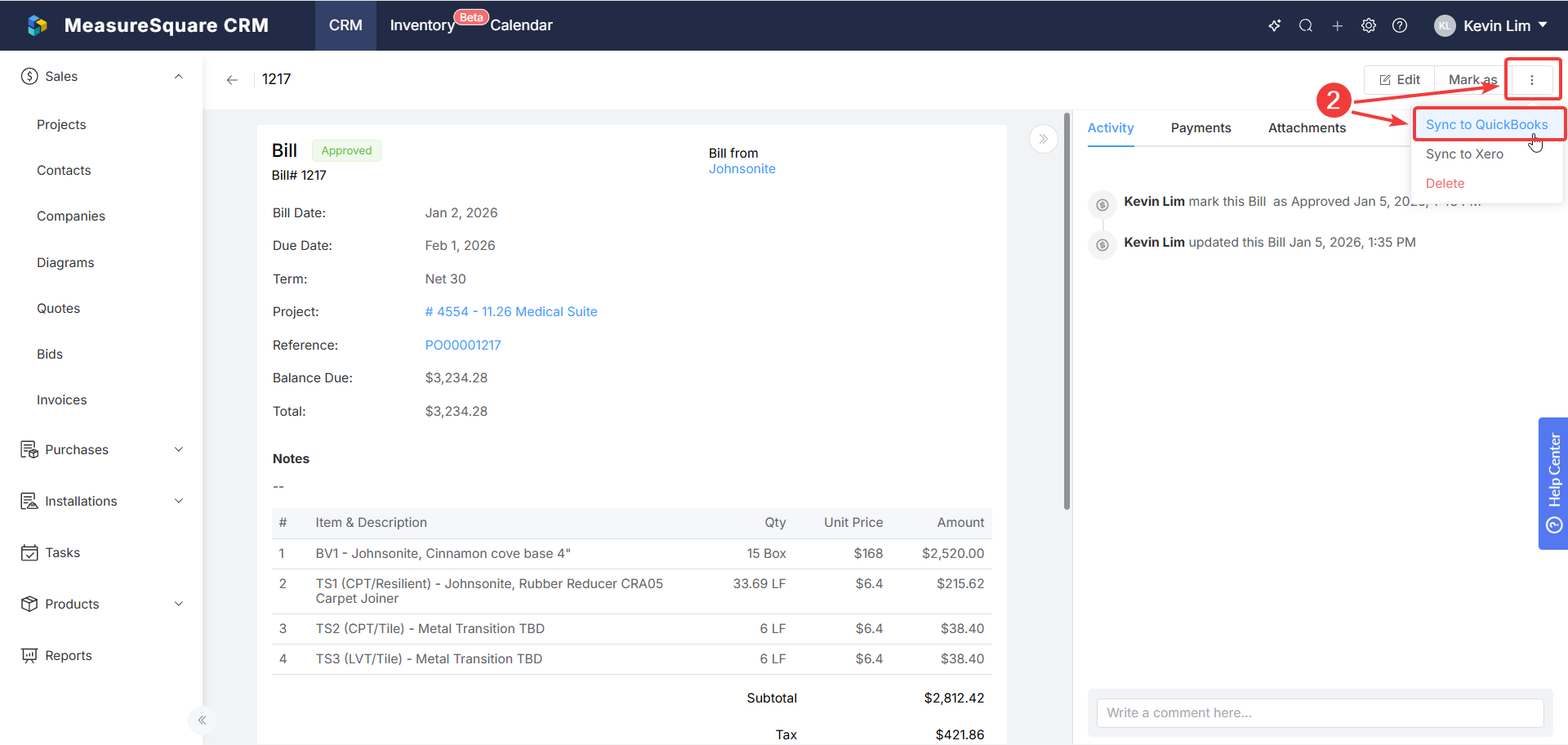Click the Term value Net 30

click(445, 279)
